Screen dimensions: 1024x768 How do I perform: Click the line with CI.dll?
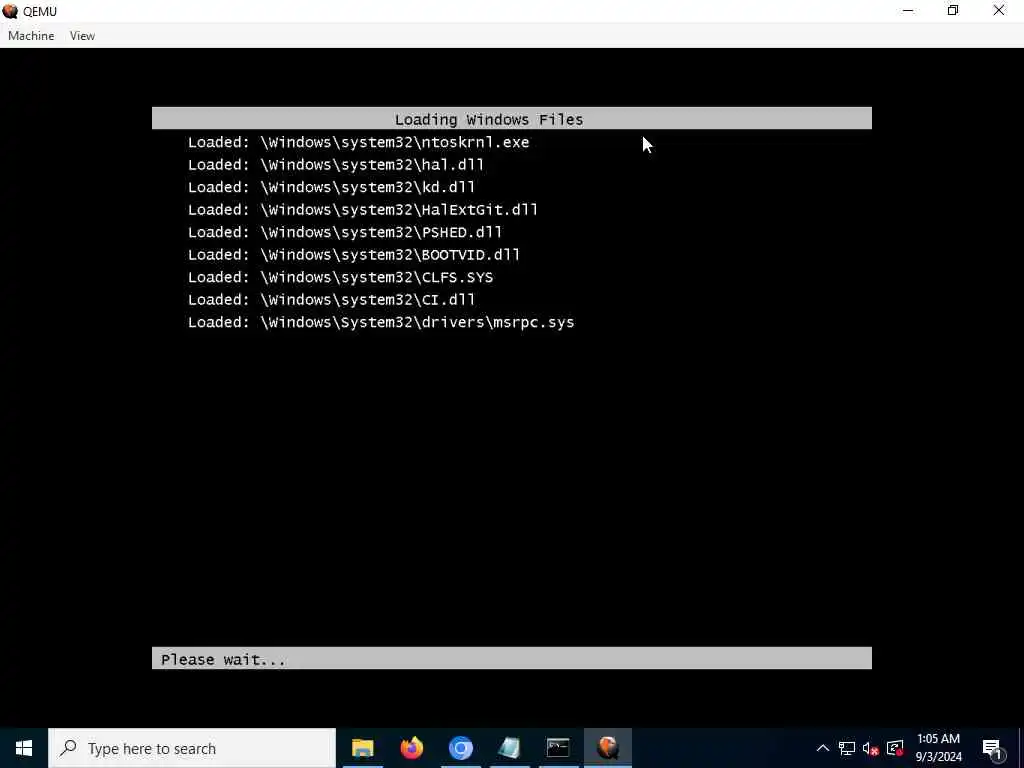click(x=332, y=300)
